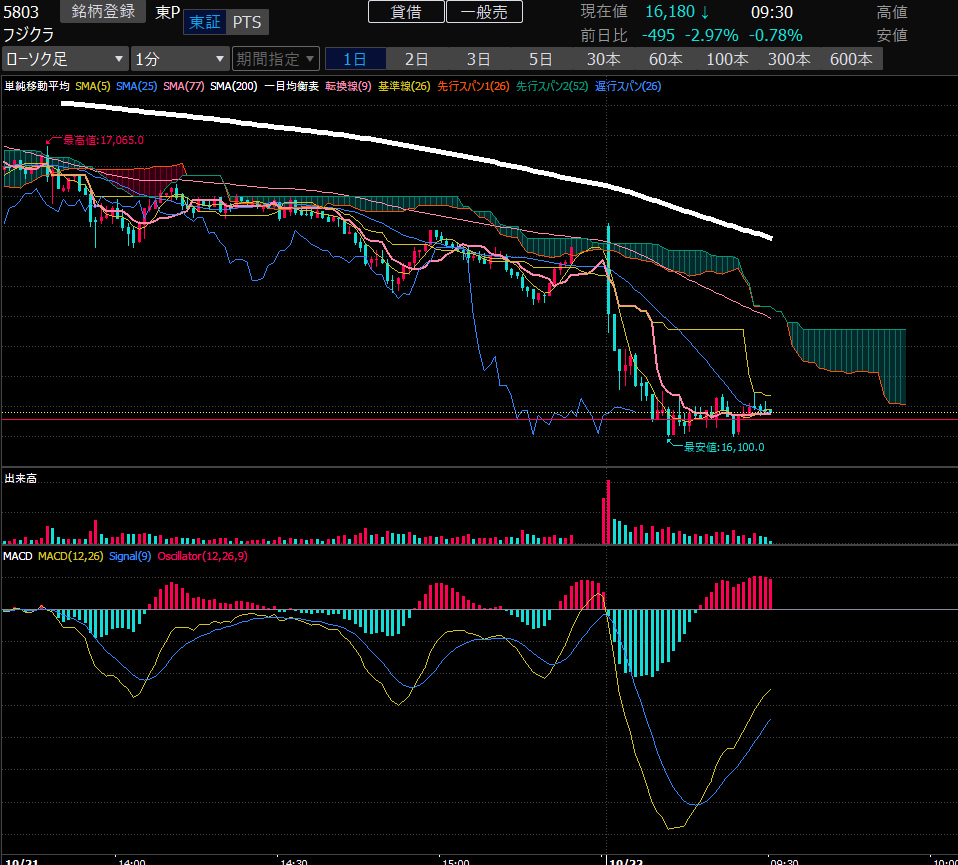Viewport: 958px width, 865px height.
Task: Select the 1日 period tab
Action: (355, 59)
